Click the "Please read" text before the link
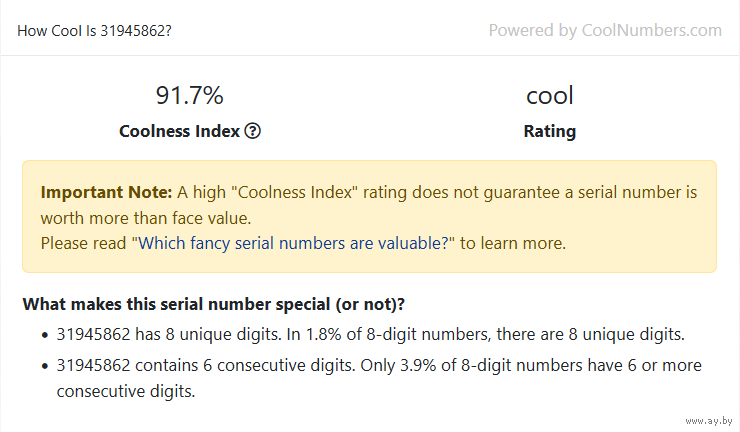 pyautogui.click(x=83, y=243)
